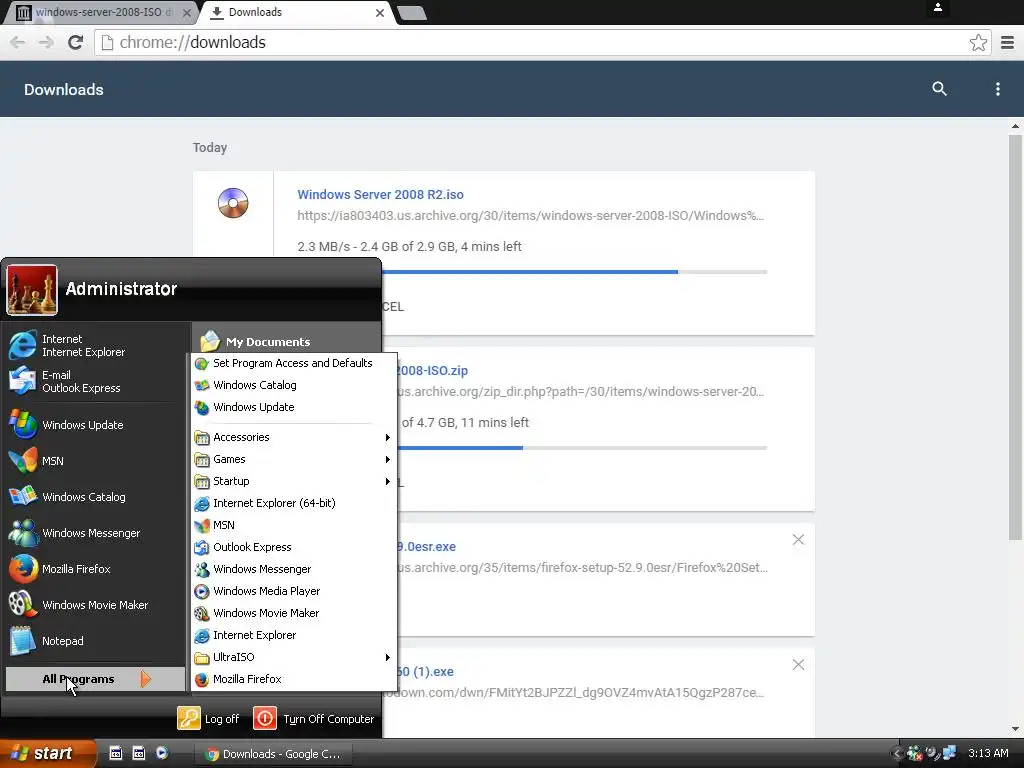Click the Chrome forward arrow
The height and width of the screenshot is (768, 1024).
coord(46,42)
